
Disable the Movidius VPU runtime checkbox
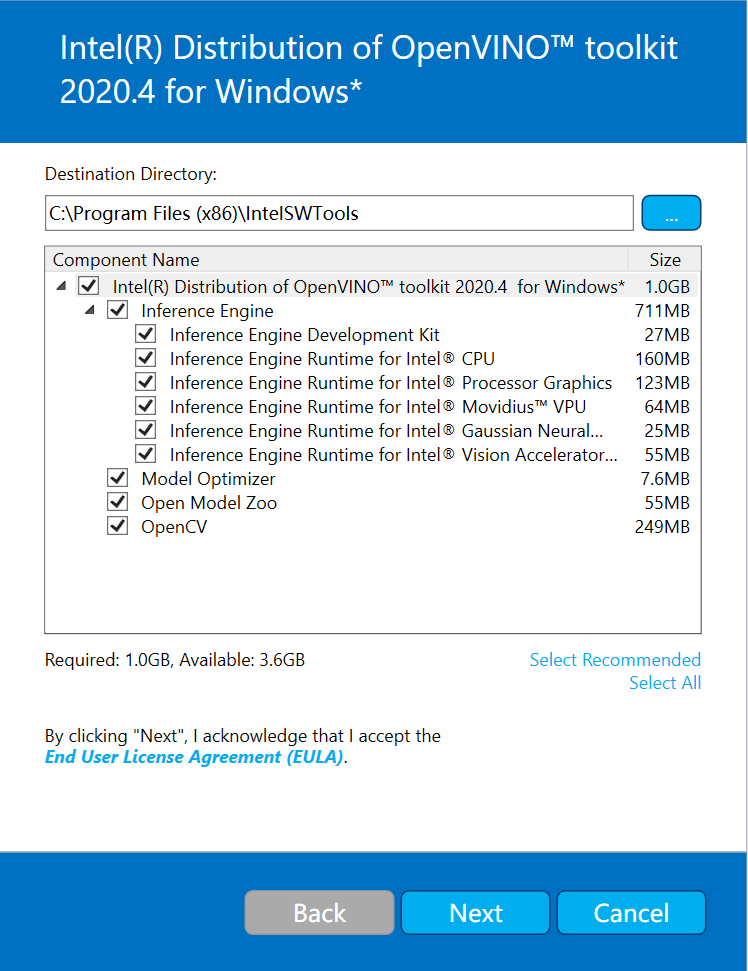tap(146, 406)
